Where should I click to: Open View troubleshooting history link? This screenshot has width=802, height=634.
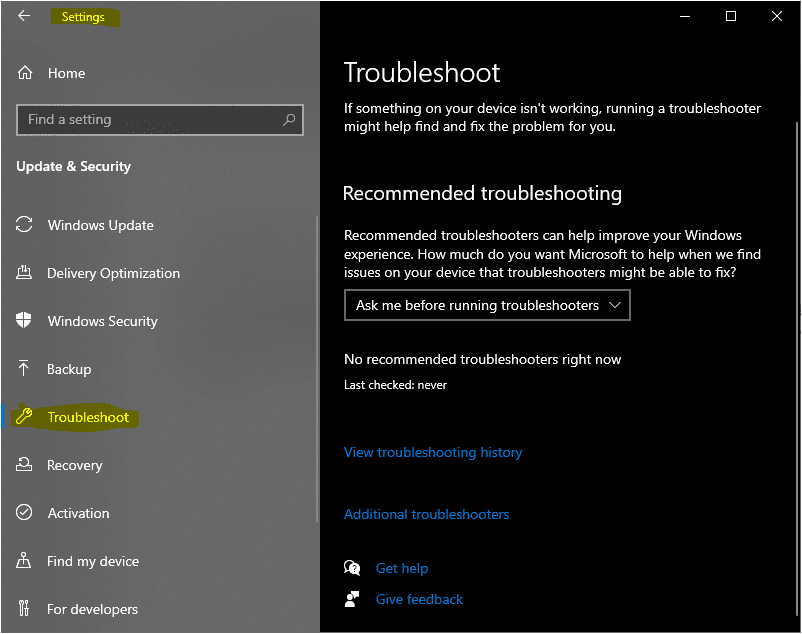tap(433, 452)
